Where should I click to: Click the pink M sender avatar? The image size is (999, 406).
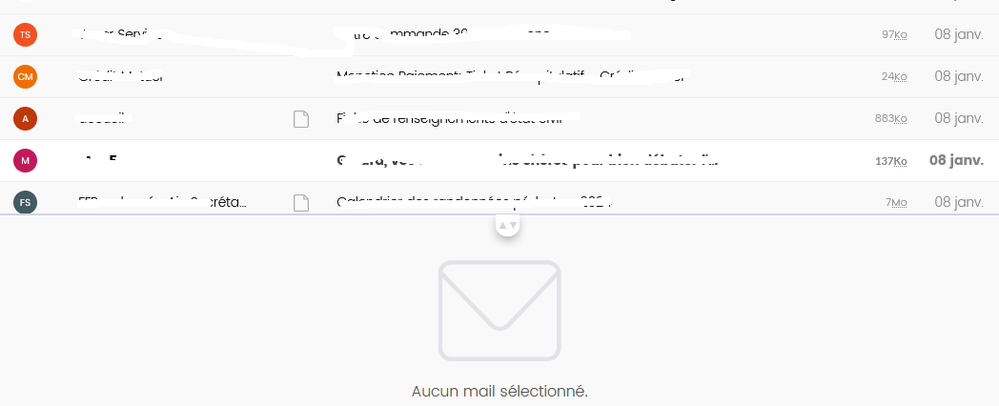tap(25, 160)
